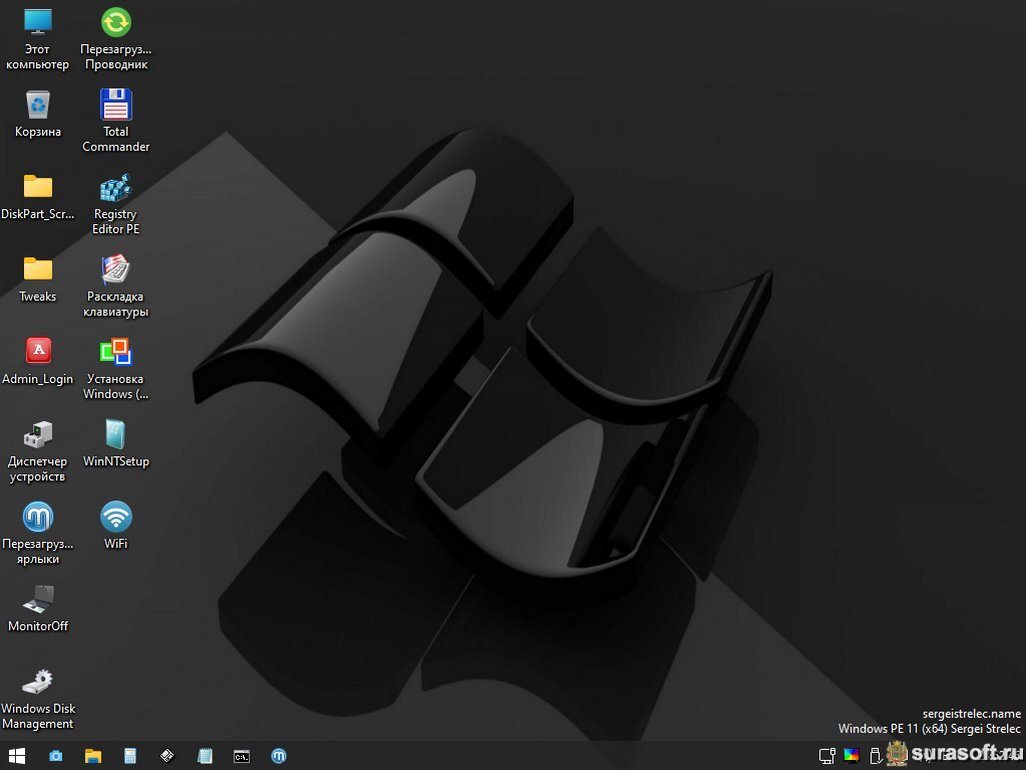The height and width of the screenshot is (770, 1026).
Task: Click the colorful display tray icon
Action: [851, 756]
